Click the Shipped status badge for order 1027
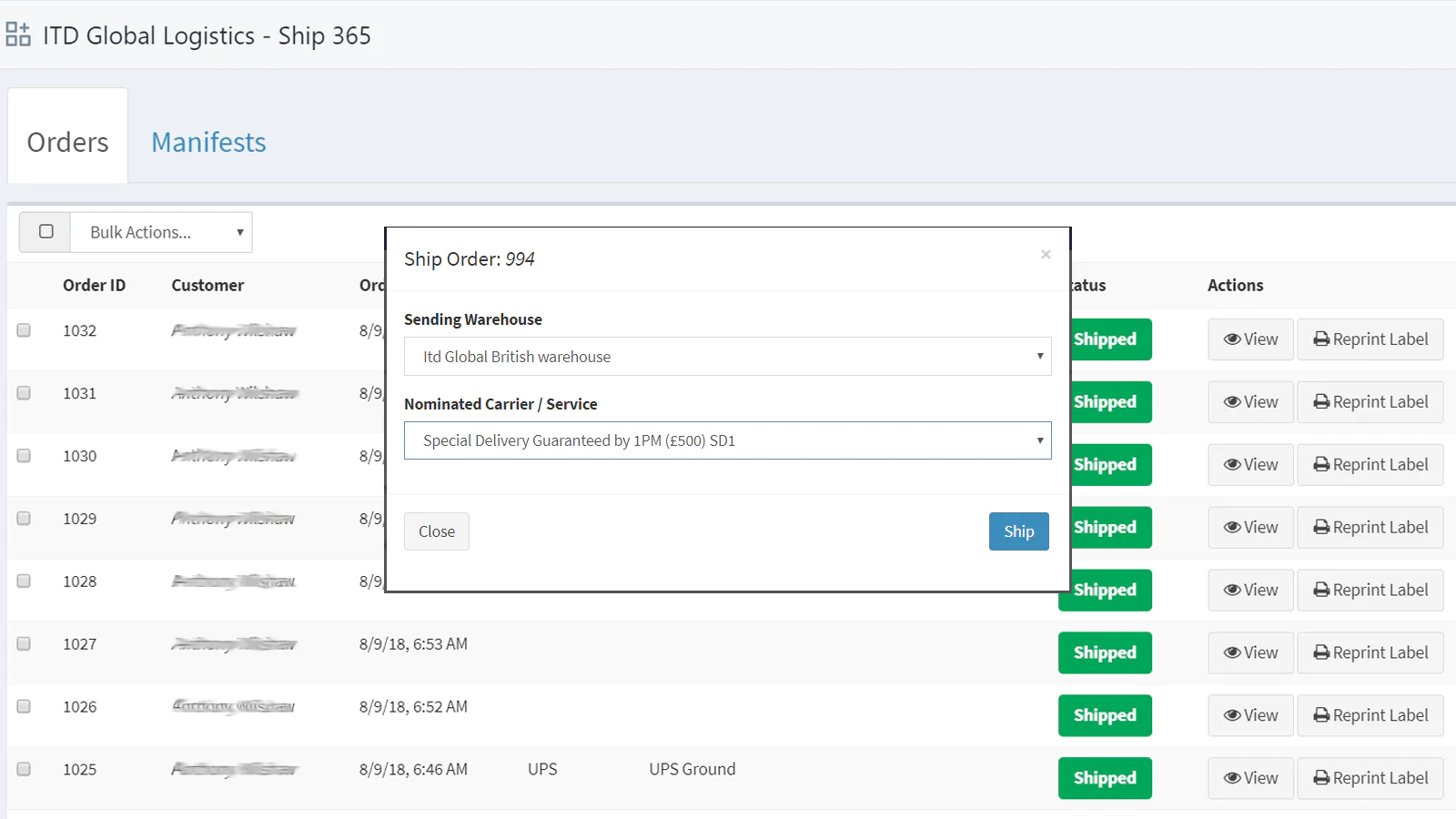The width and height of the screenshot is (1456, 819). point(1104,652)
